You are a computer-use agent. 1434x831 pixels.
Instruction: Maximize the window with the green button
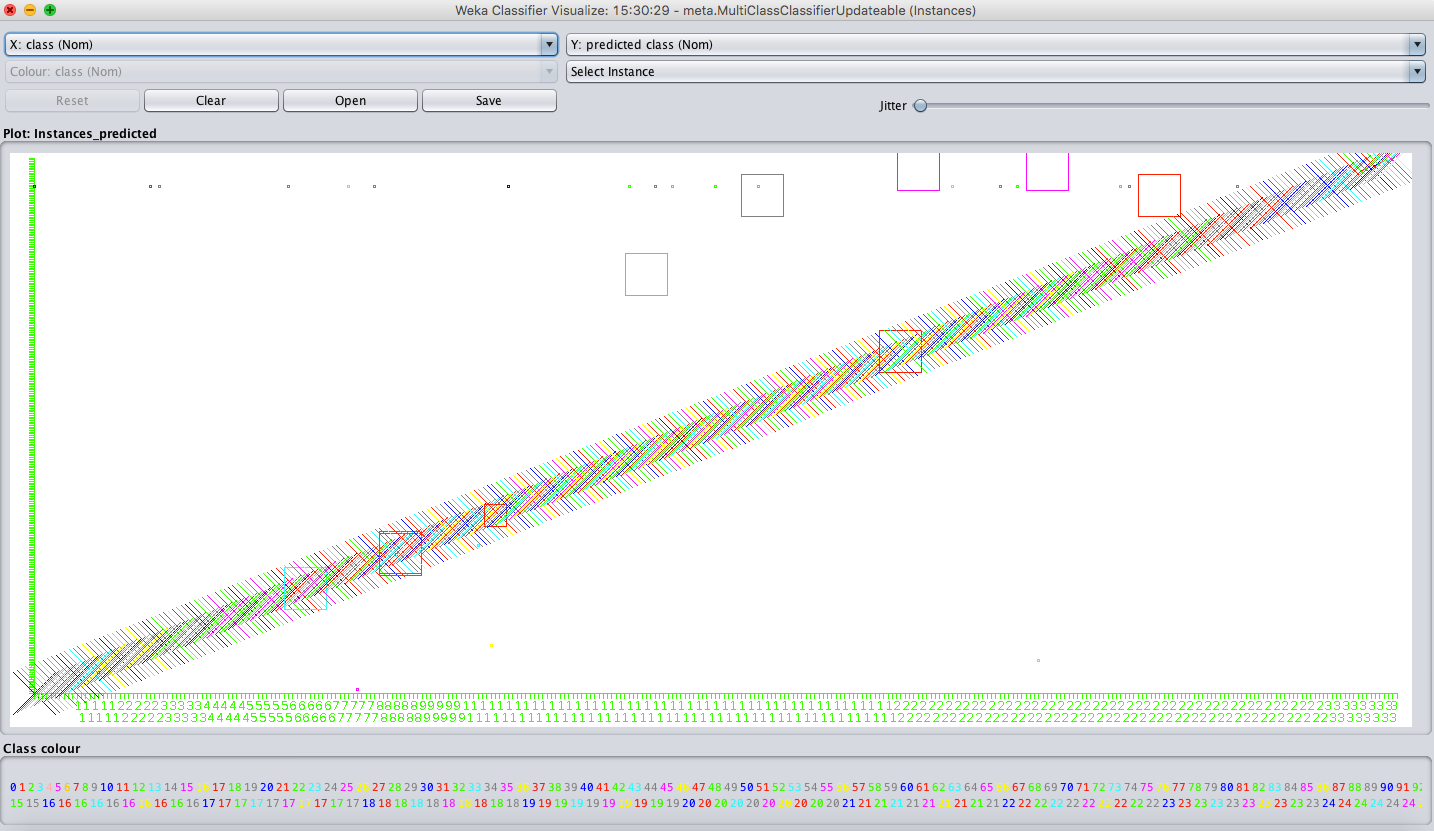click(50, 10)
